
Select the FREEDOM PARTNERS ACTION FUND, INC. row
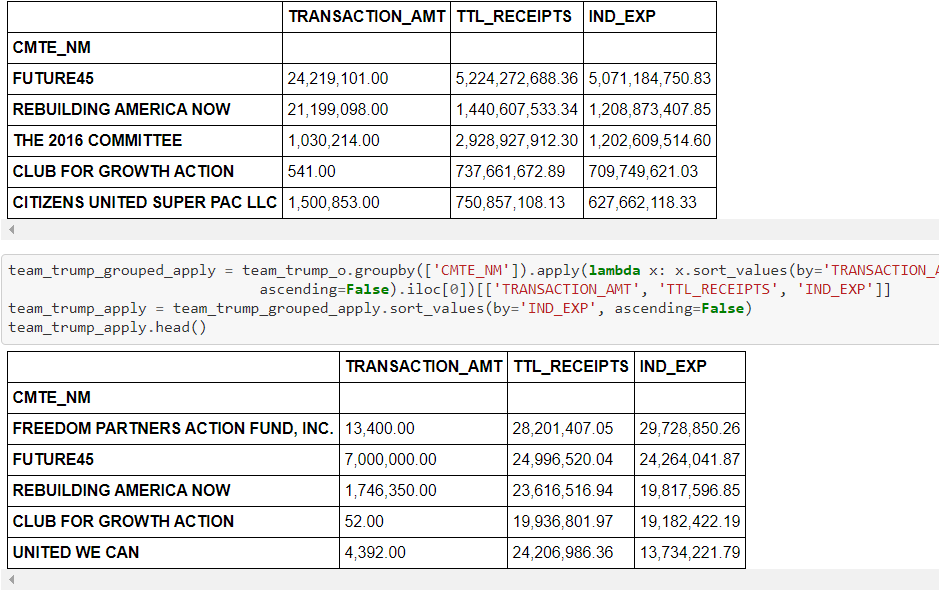pos(173,428)
